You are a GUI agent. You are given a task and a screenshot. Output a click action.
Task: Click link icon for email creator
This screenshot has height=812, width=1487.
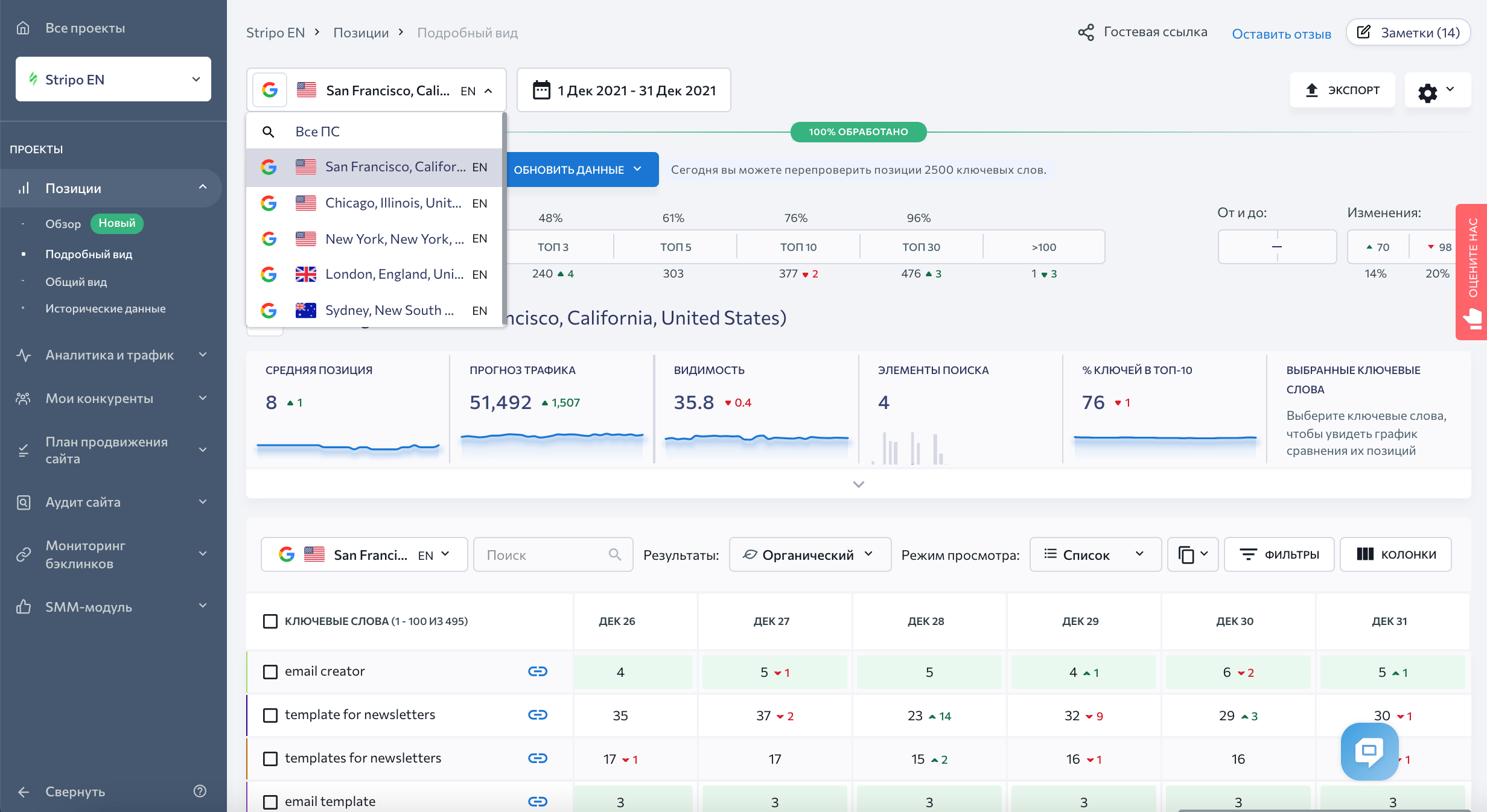click(537, 671)
